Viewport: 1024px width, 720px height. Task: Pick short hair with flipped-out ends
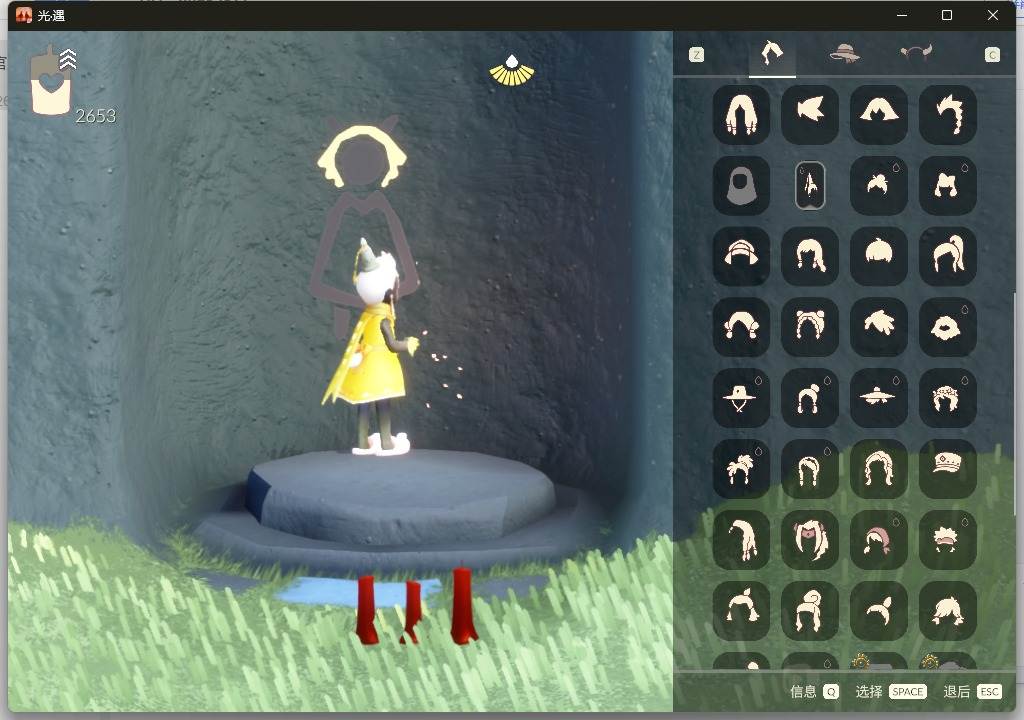[x=948, y=610]
